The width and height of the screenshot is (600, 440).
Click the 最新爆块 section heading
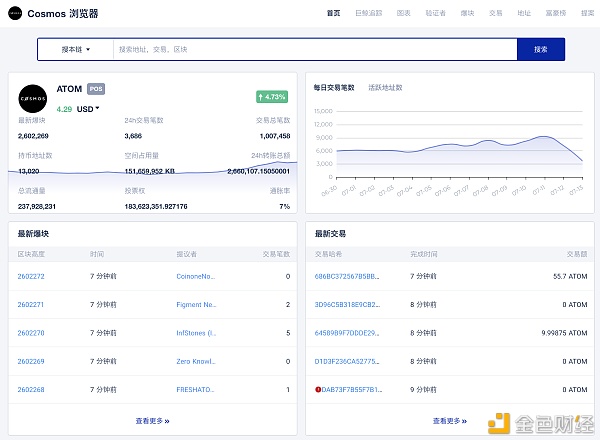coord(33,233)
